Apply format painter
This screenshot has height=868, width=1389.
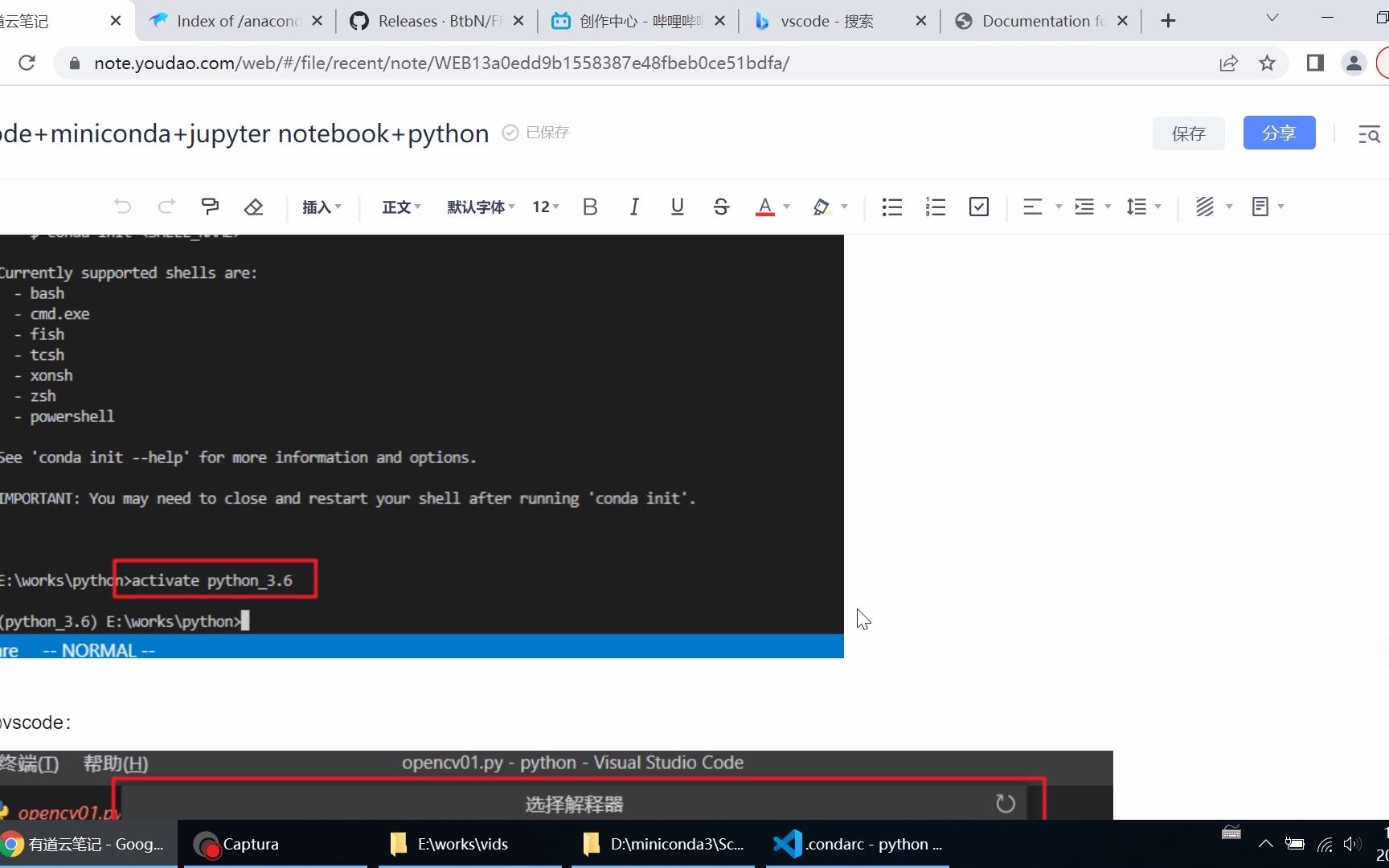coord(210,207)
